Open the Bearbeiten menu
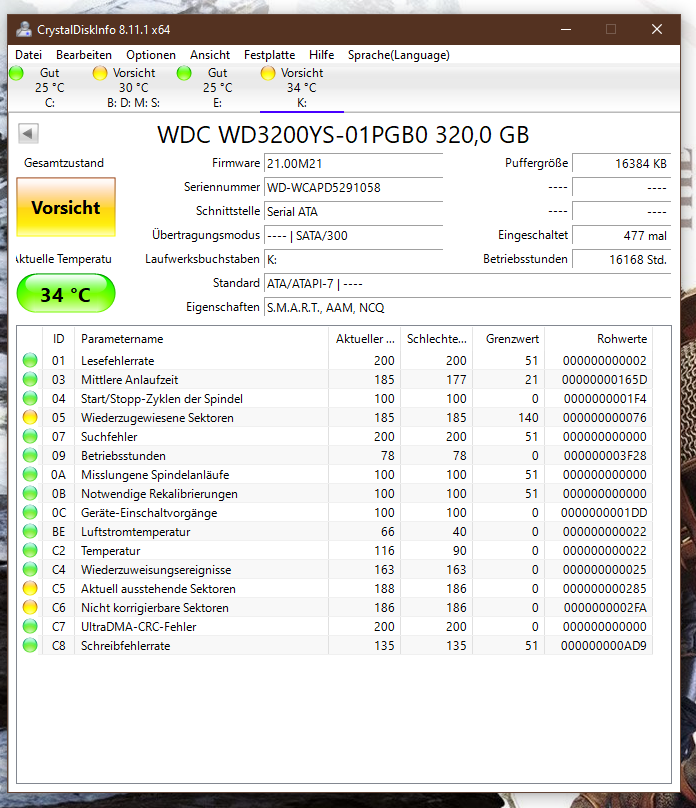The image size is (696, 808). pyautogui.click(x=83, y=55)
